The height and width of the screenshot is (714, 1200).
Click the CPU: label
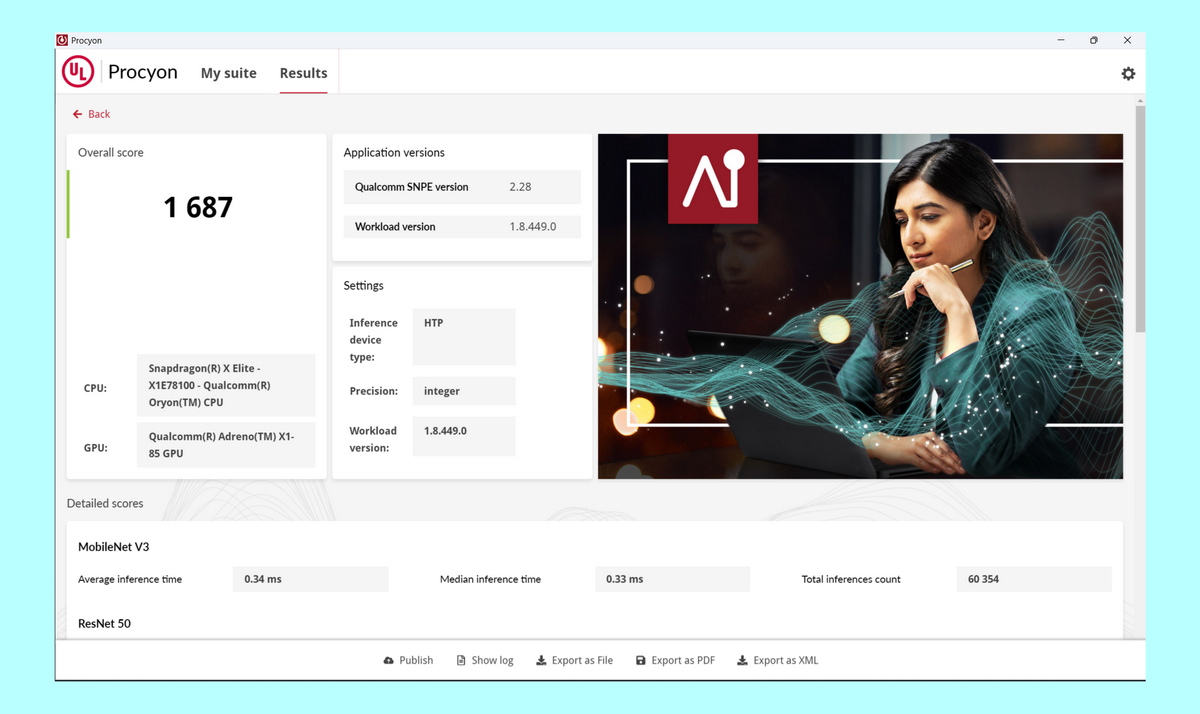95,388
